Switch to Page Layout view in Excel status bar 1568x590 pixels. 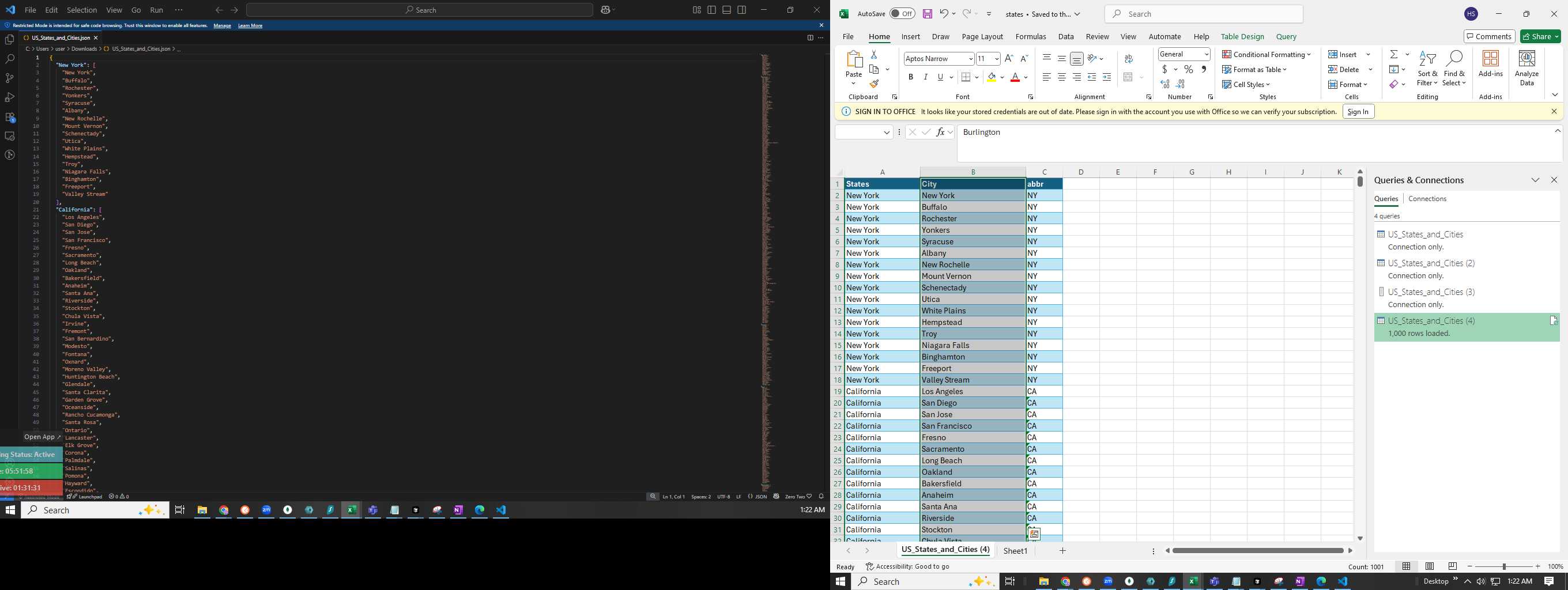(x=1430, y=566)
